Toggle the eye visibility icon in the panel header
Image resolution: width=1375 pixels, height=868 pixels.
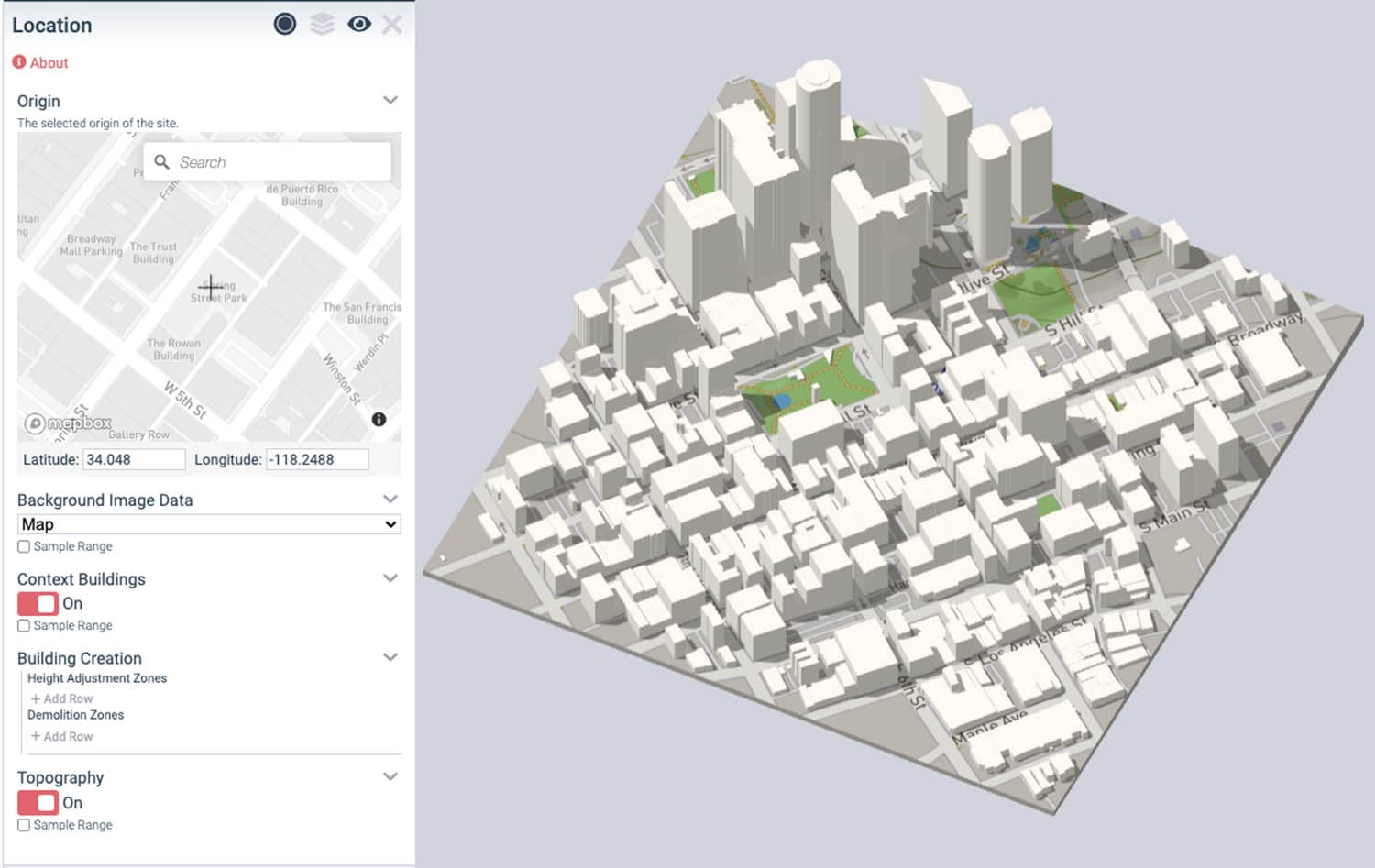(x=359, y=24)
